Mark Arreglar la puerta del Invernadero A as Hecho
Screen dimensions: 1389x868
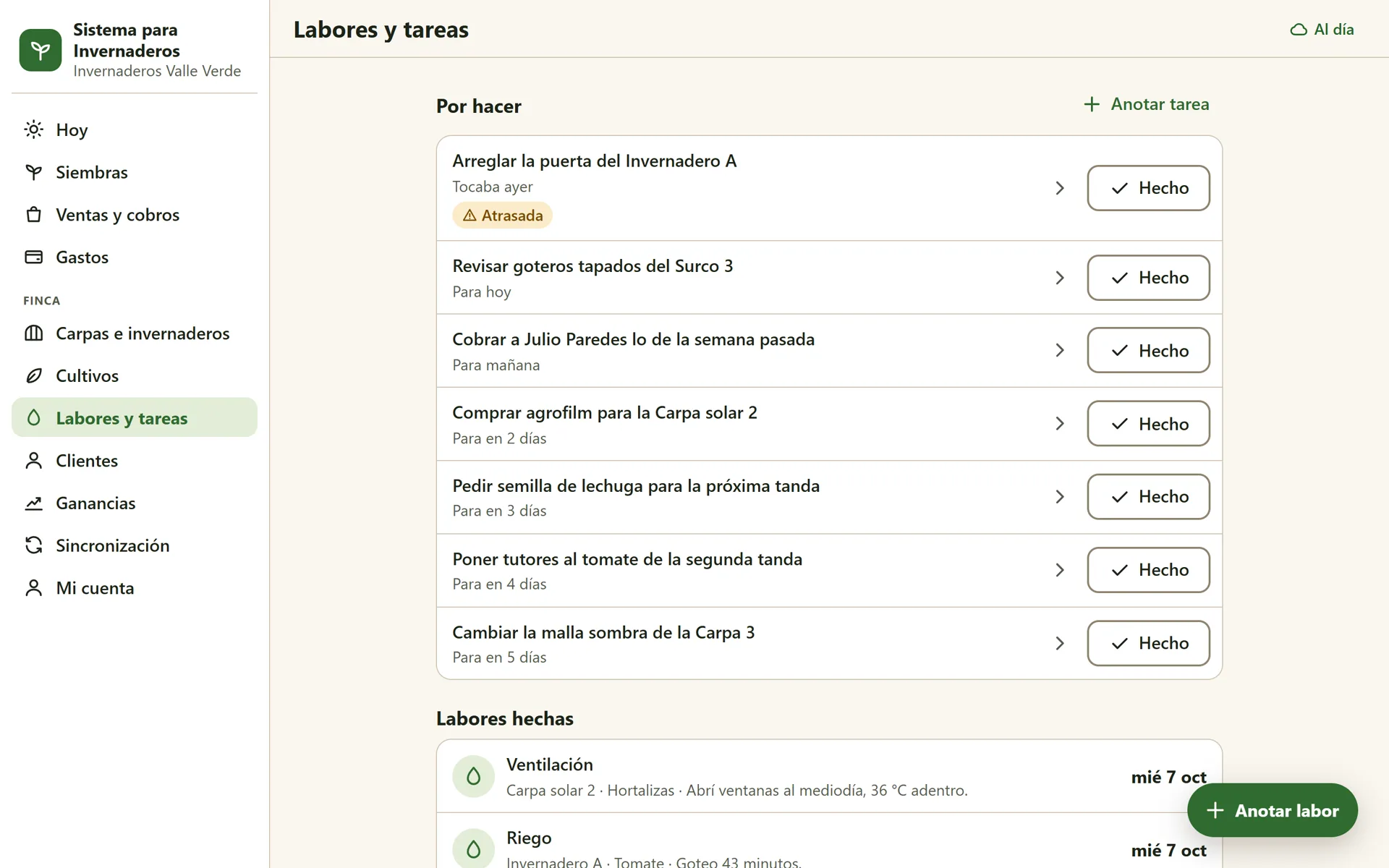pos(1148,188)
